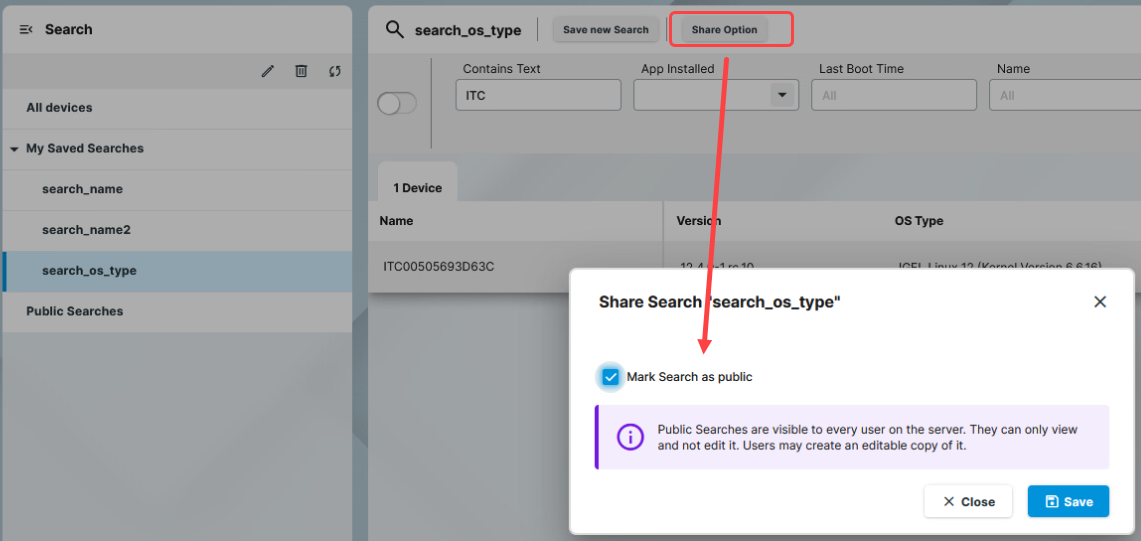Viewport: 1141px width, 541px height.
Task: Click Save new Search button
Action: pos(605,30)
